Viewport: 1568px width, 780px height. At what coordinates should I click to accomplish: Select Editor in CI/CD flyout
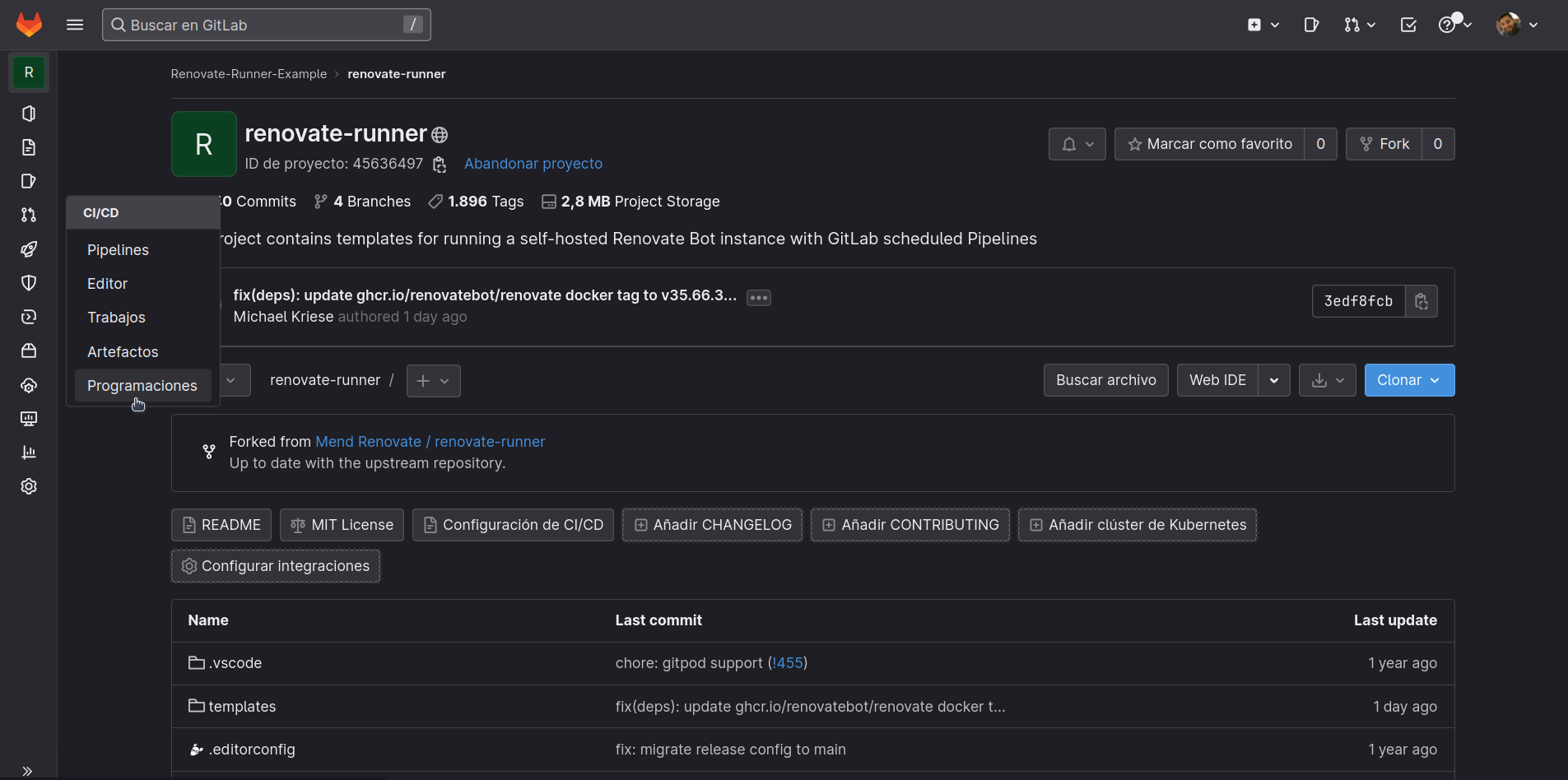coord(142,283)
